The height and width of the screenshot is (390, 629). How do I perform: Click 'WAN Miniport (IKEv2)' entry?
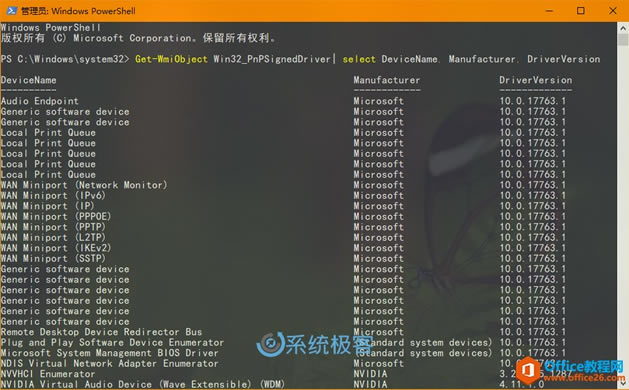(56, 248)
